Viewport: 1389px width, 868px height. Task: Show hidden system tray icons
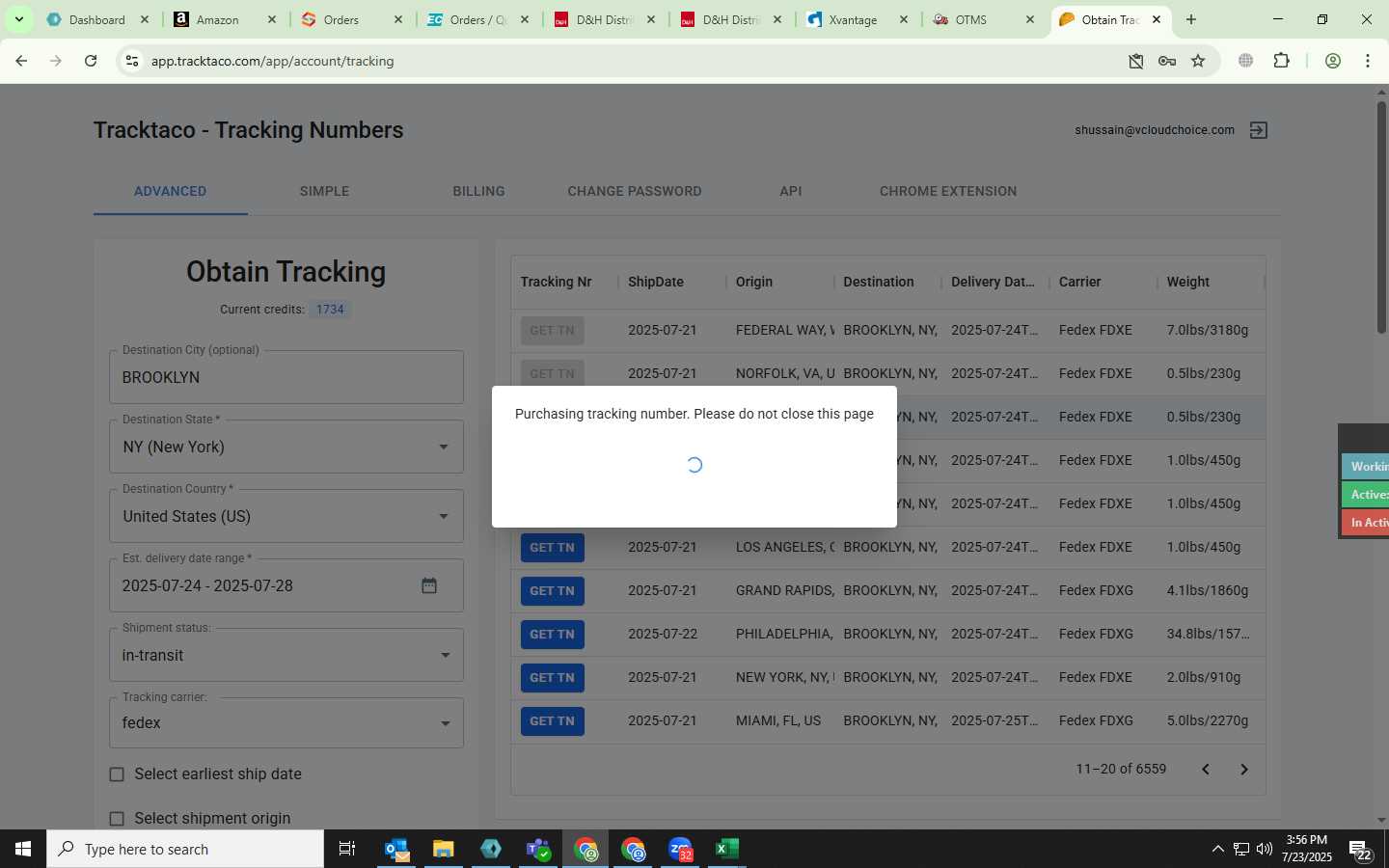pyautogui.click(x=1217, y=849)
